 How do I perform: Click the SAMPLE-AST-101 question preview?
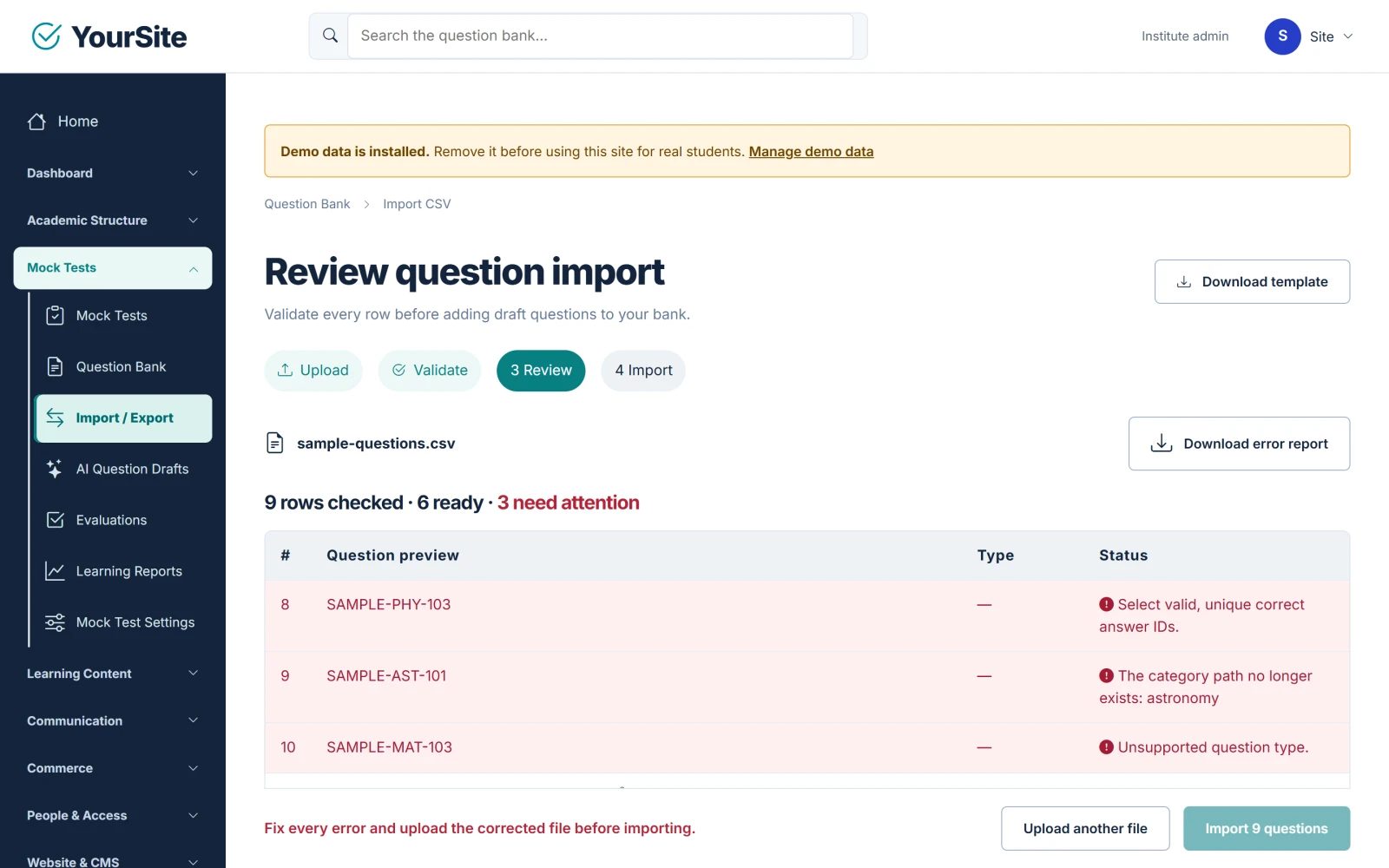point(386,675)
